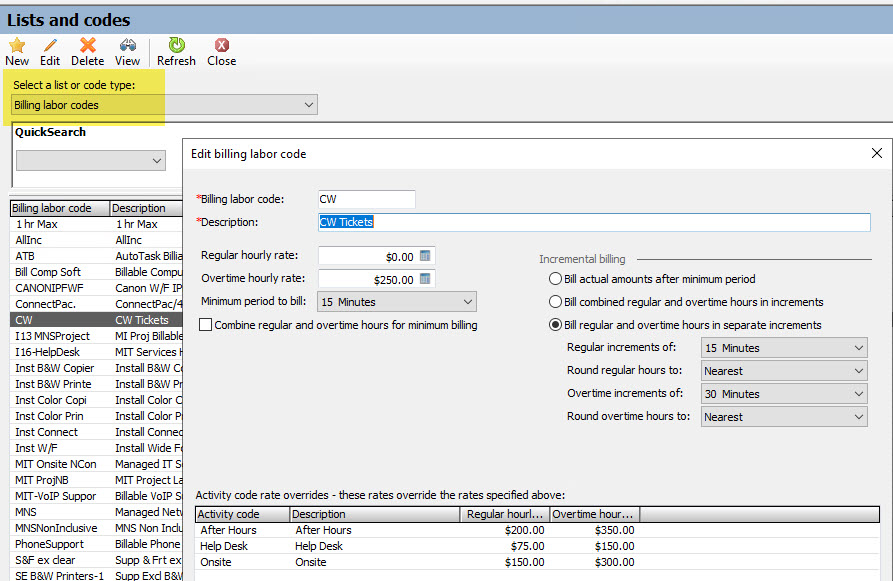
Task: Select the After Hours activity code row
Action: tap(537, 530)
